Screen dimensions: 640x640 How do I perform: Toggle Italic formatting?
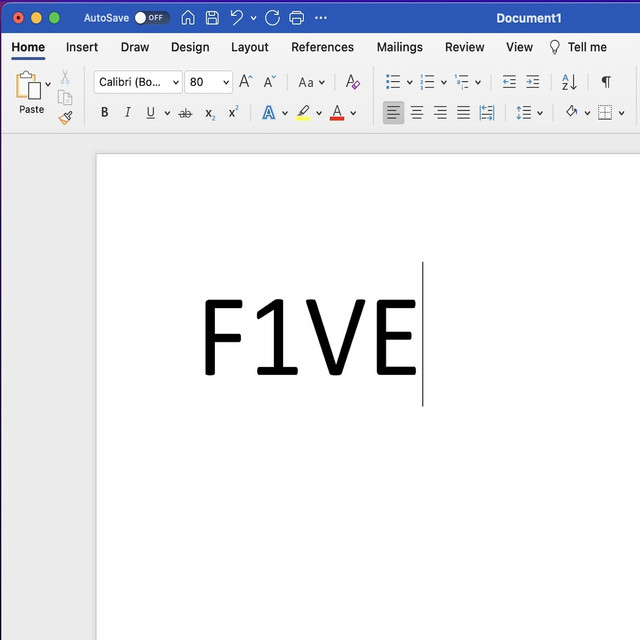(127, 112)
